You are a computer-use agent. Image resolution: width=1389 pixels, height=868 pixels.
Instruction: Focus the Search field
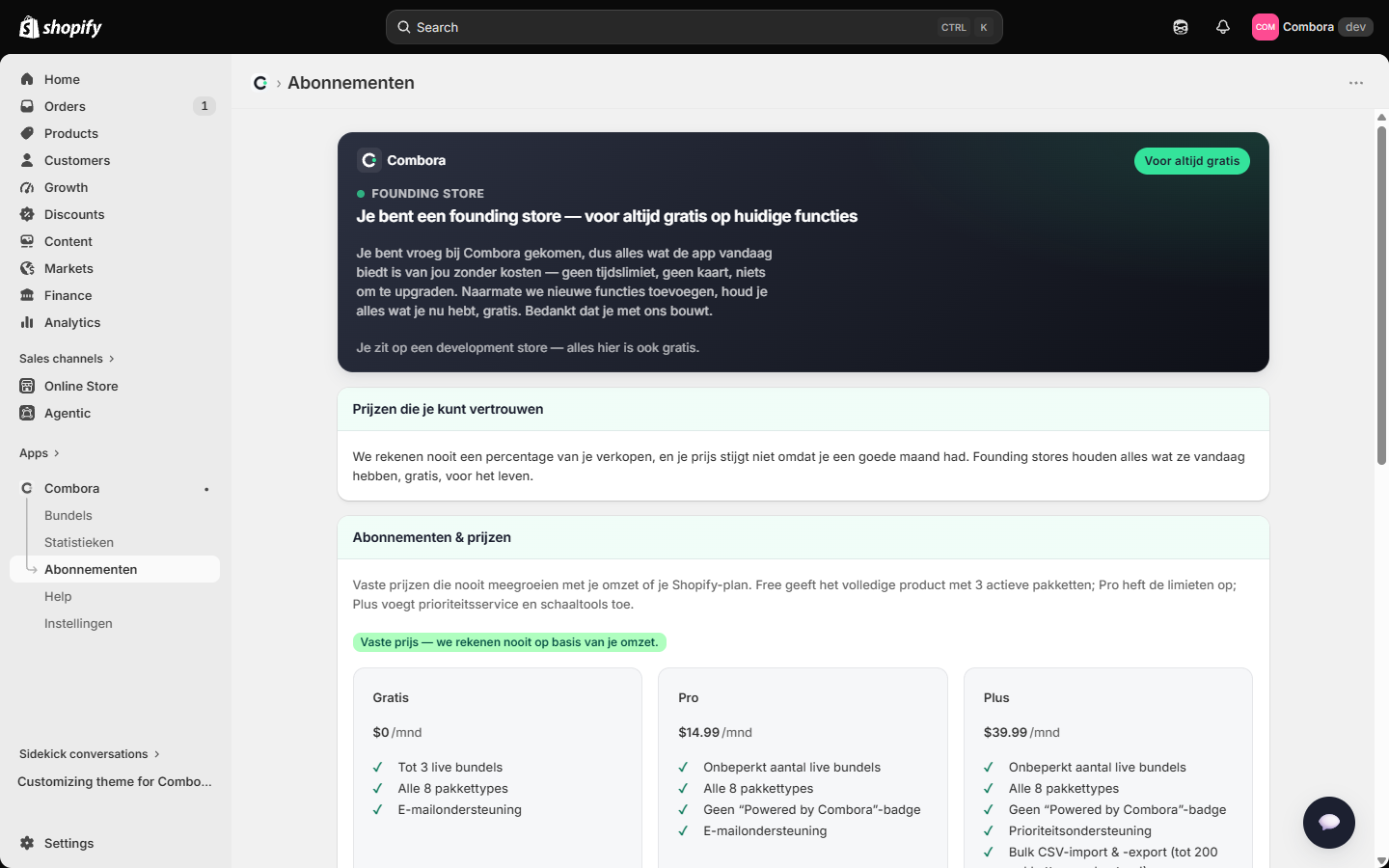click(694, 27)
